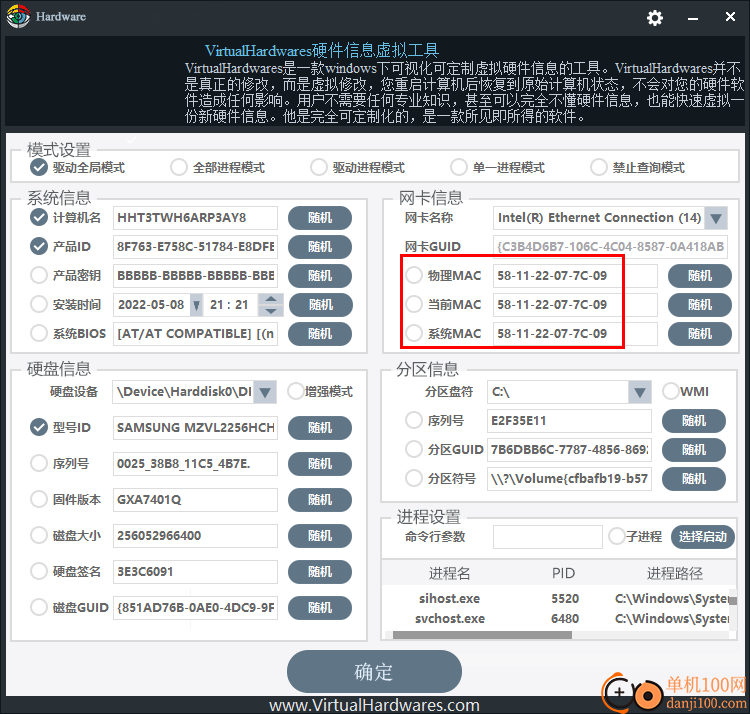Open the 安装时间 date dropdown arrow
This screenshot has height=714, width=750.
click(x=196, y=305)
